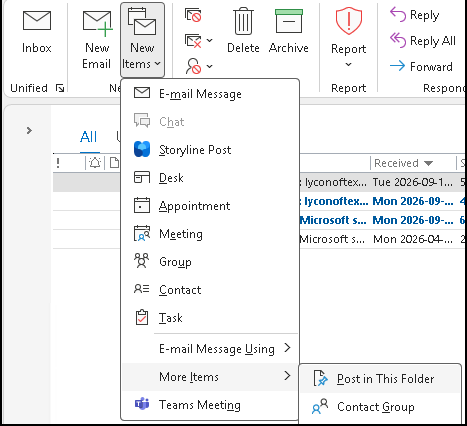Expand the collapsed folder pane chevron
The width and height of the screenshot is (467, 426).
pos(29,130)
